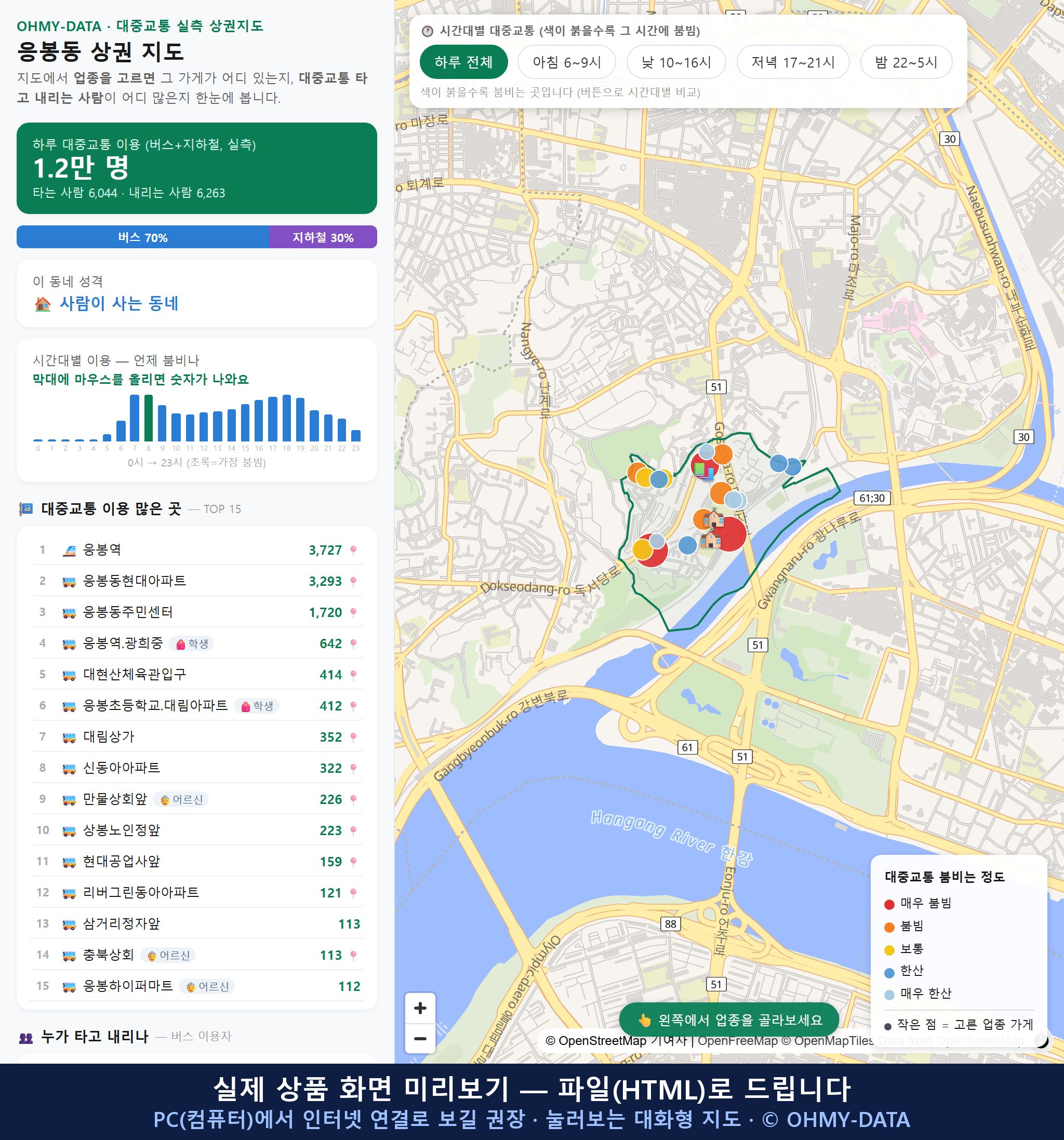Zoom in the map with plus button
Viewport: 1064px width, 1140px height.
click(420, 1008)
